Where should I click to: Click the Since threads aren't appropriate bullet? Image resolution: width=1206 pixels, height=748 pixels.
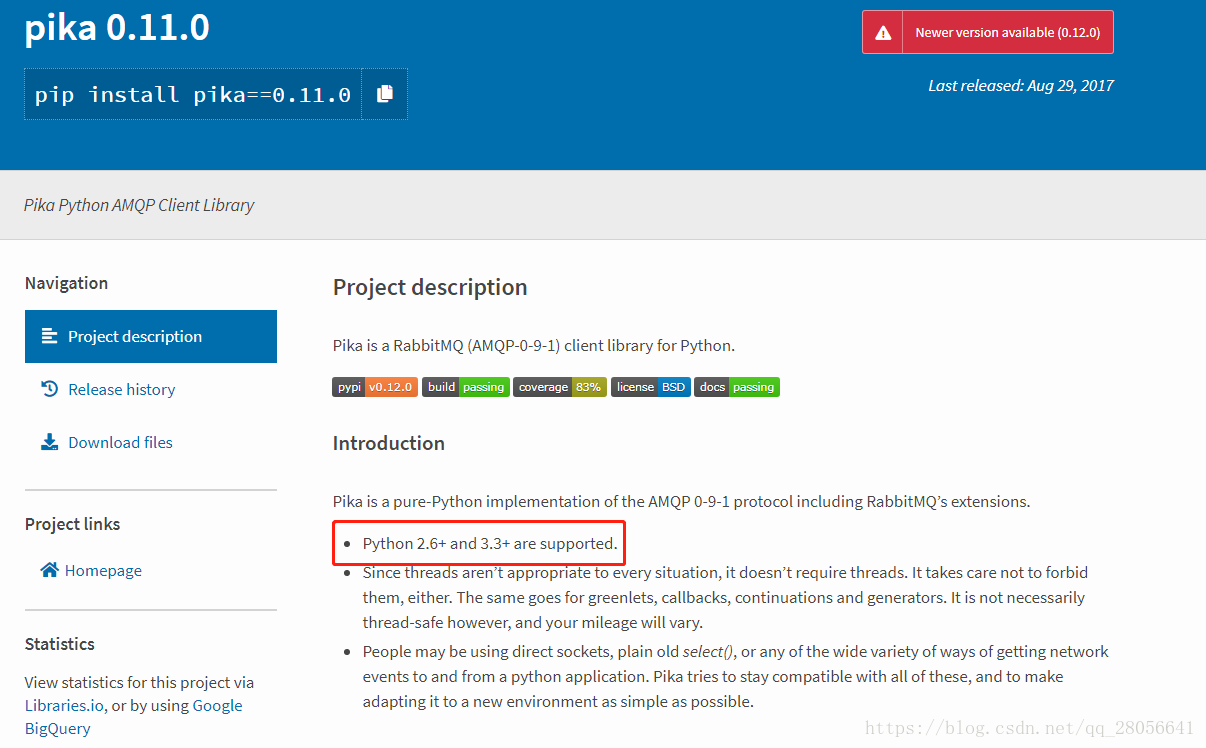point(725,597)
